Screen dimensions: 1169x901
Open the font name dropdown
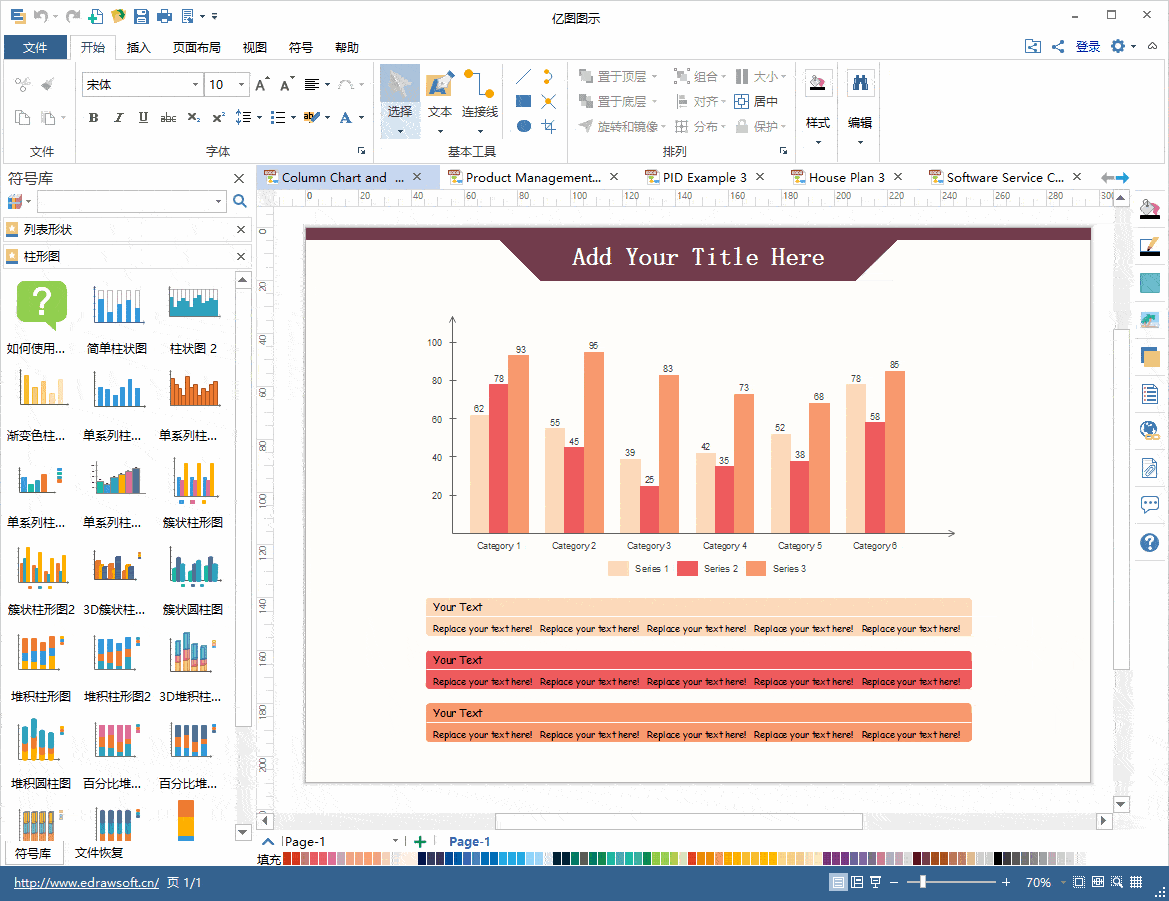coord(195,85)
